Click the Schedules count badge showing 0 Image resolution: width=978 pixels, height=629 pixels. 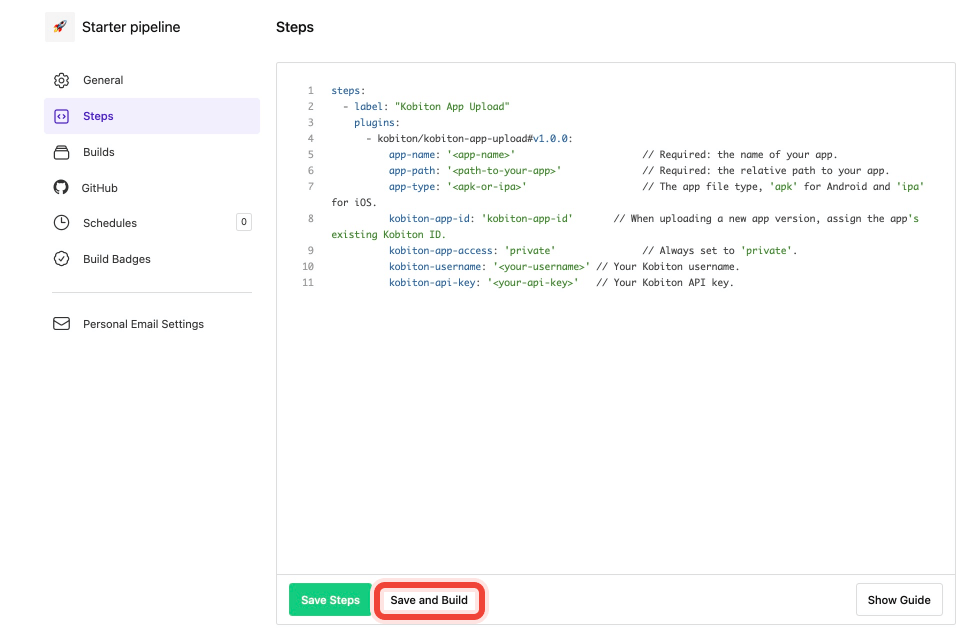[x=244, y=222]
